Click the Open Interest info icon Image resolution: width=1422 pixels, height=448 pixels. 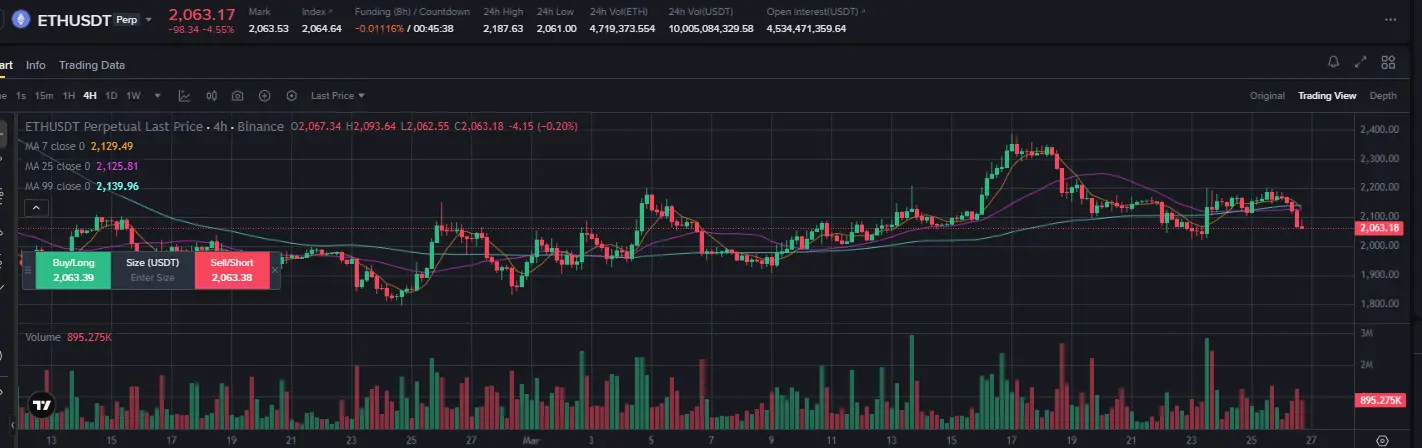[865, 10]
